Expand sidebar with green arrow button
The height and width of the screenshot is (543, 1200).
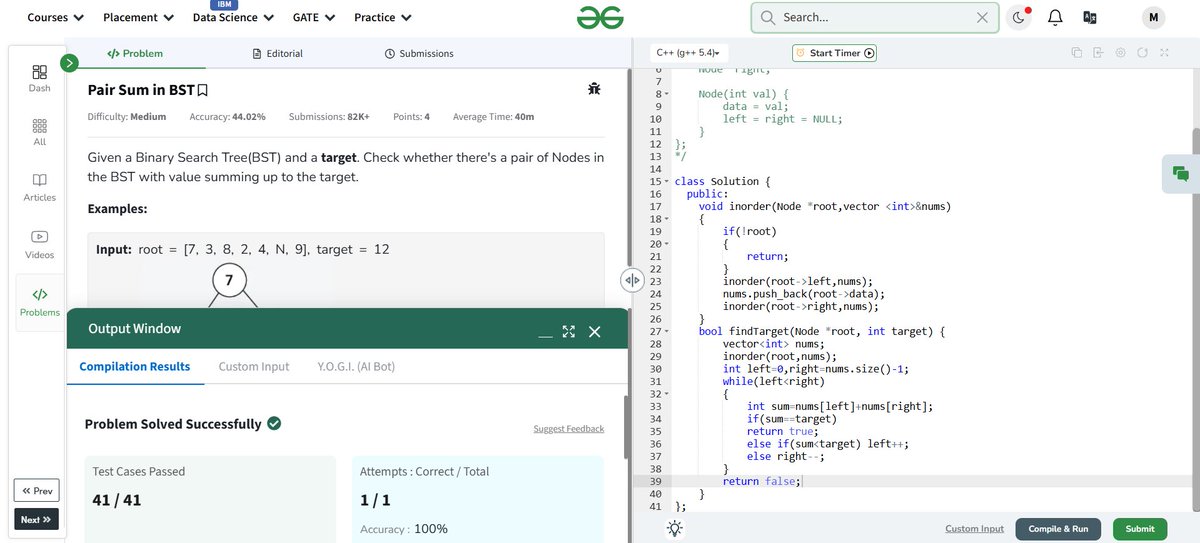click(x=69, y=63)
